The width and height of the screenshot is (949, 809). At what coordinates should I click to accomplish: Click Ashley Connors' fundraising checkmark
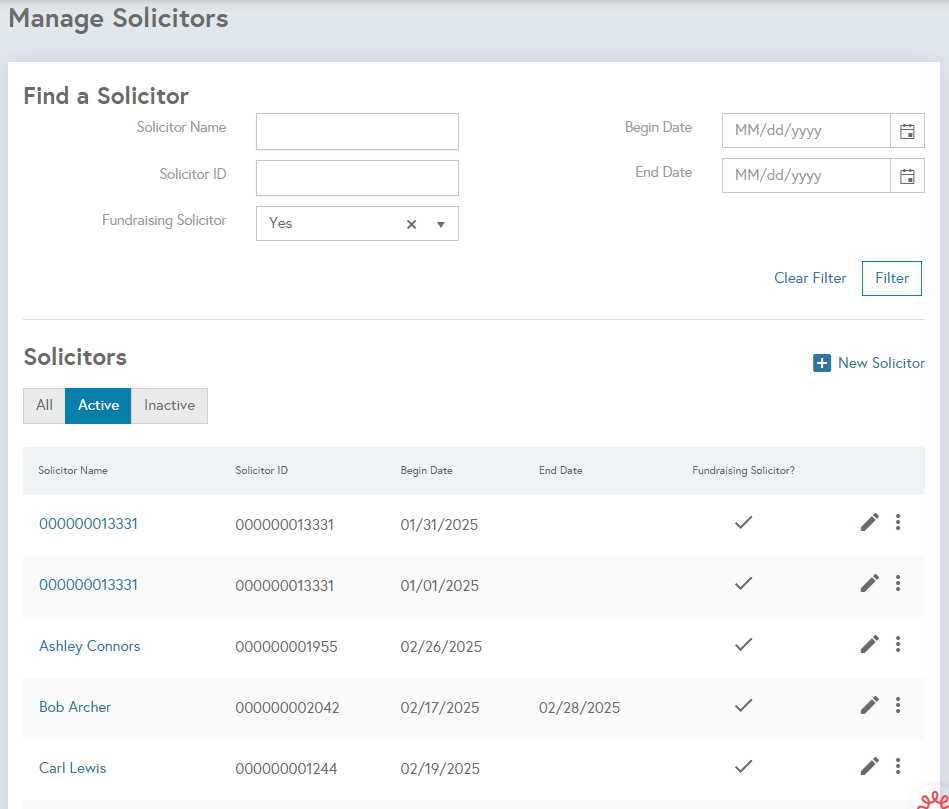coord(743,644)
